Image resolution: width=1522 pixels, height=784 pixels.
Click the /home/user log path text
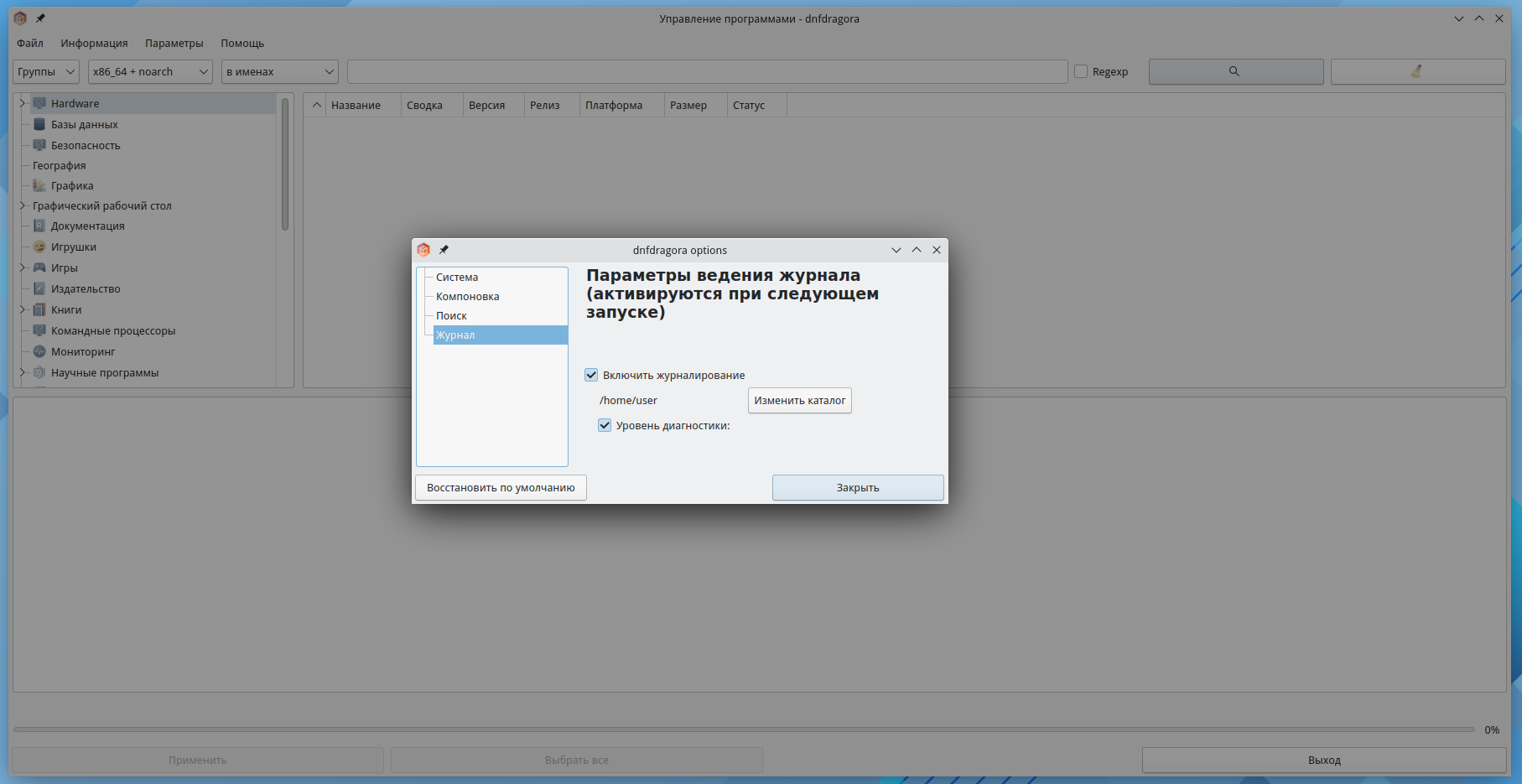pyautogui.click(x=628, y=400)
